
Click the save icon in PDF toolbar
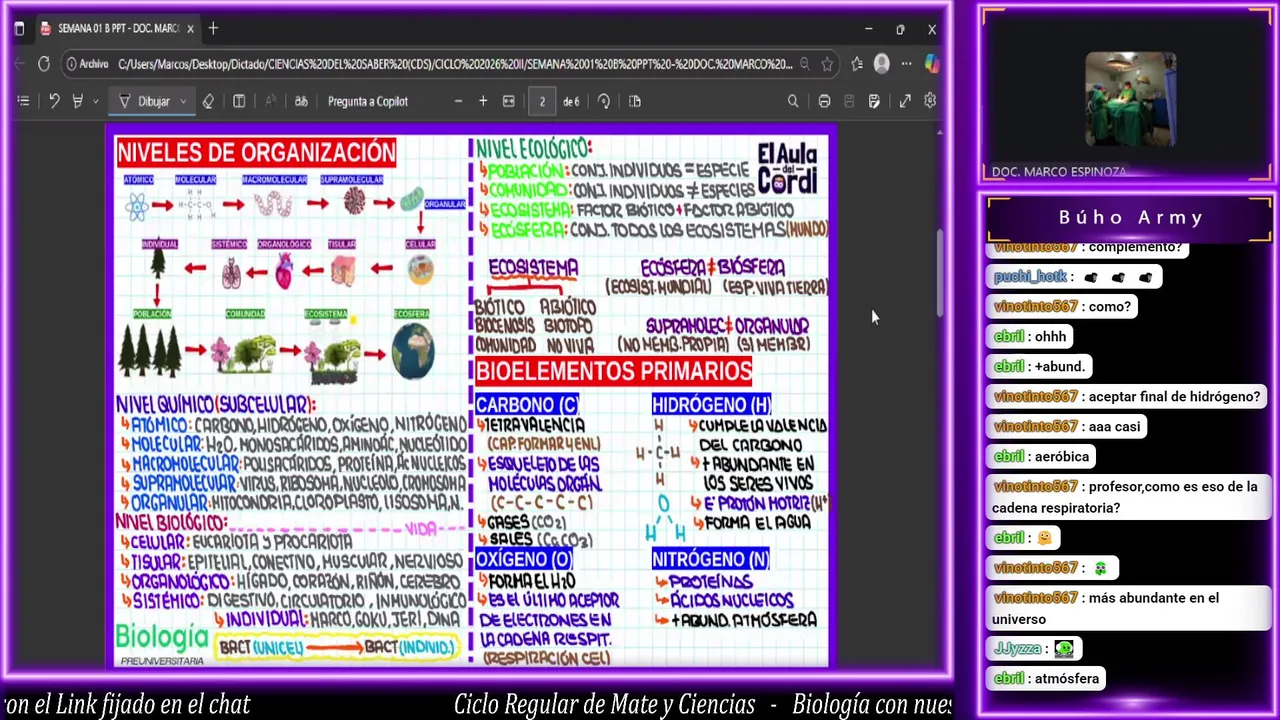tap(849, 101)
